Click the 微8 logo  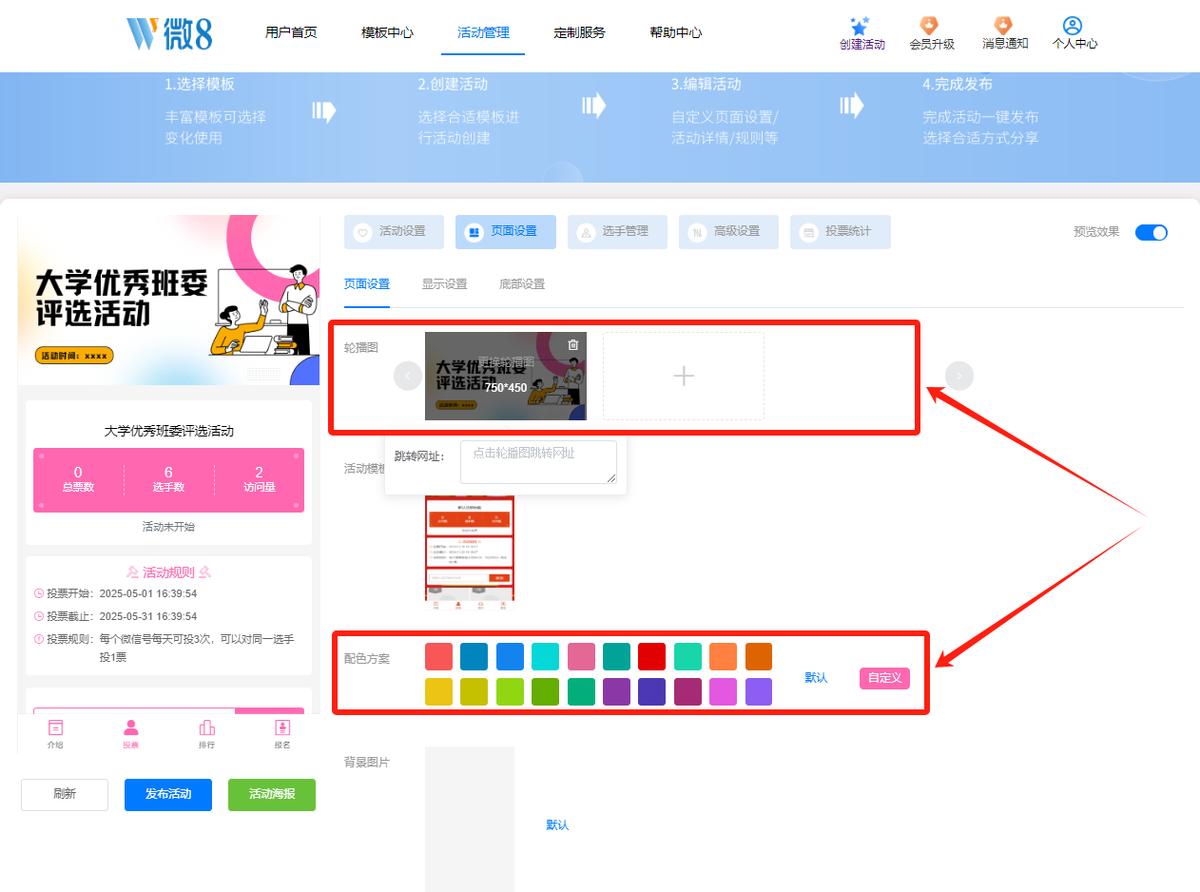pyautogui.click(x=169, y=33)
